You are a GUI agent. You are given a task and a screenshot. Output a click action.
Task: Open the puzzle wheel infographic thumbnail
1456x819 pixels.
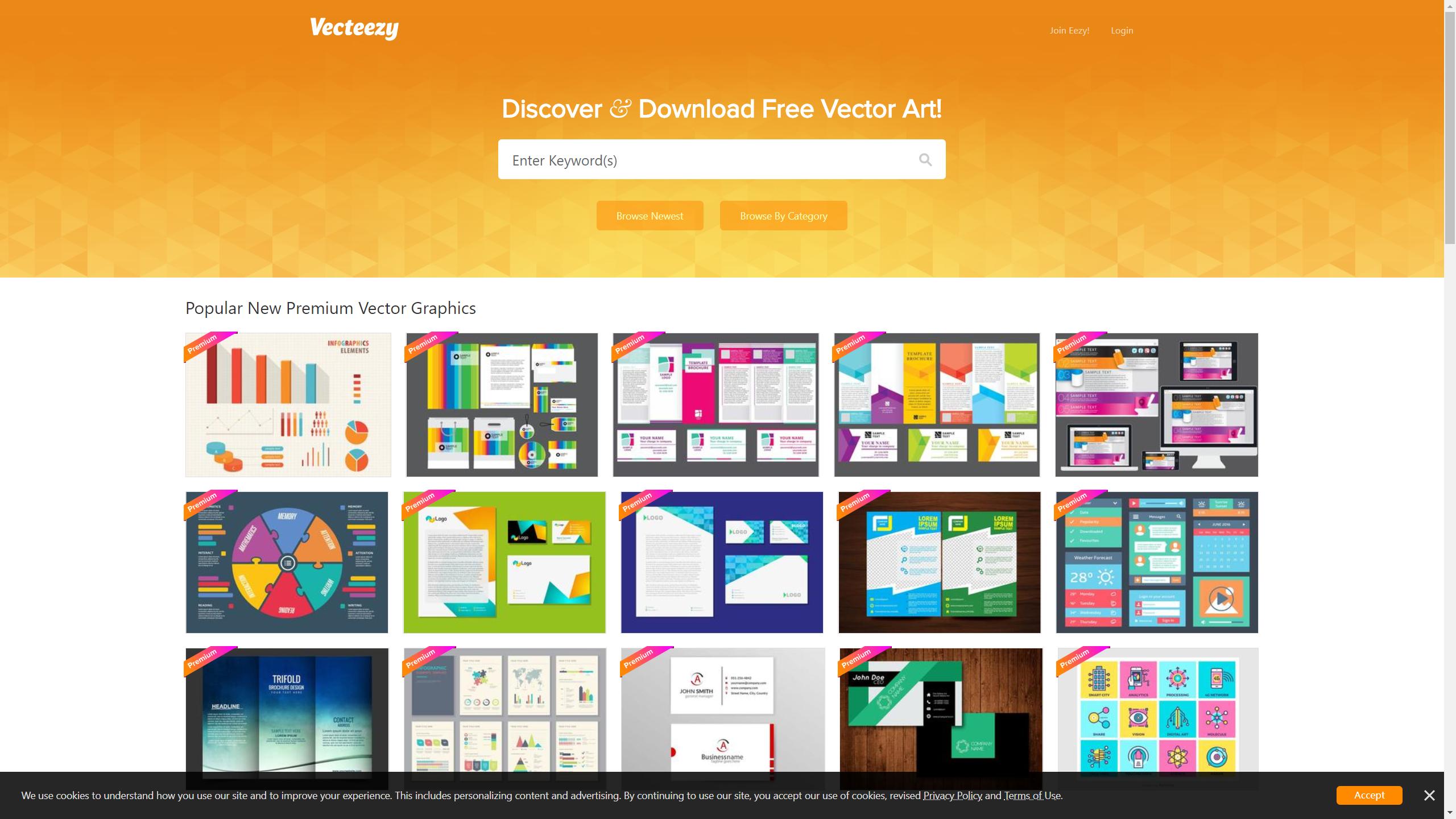(x=287, y=562)
